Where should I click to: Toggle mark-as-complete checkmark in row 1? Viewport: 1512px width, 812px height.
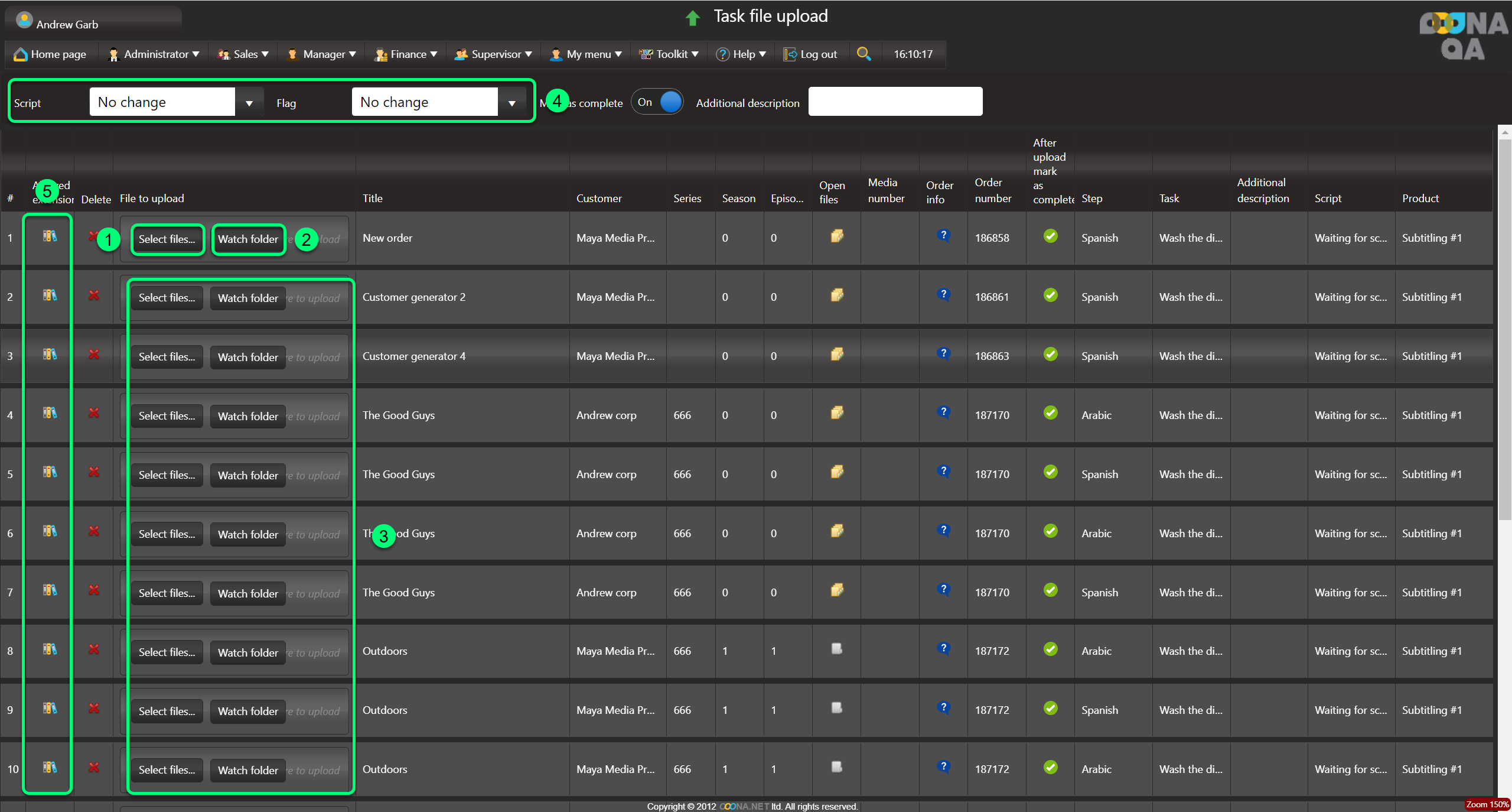coord(1050,236)
